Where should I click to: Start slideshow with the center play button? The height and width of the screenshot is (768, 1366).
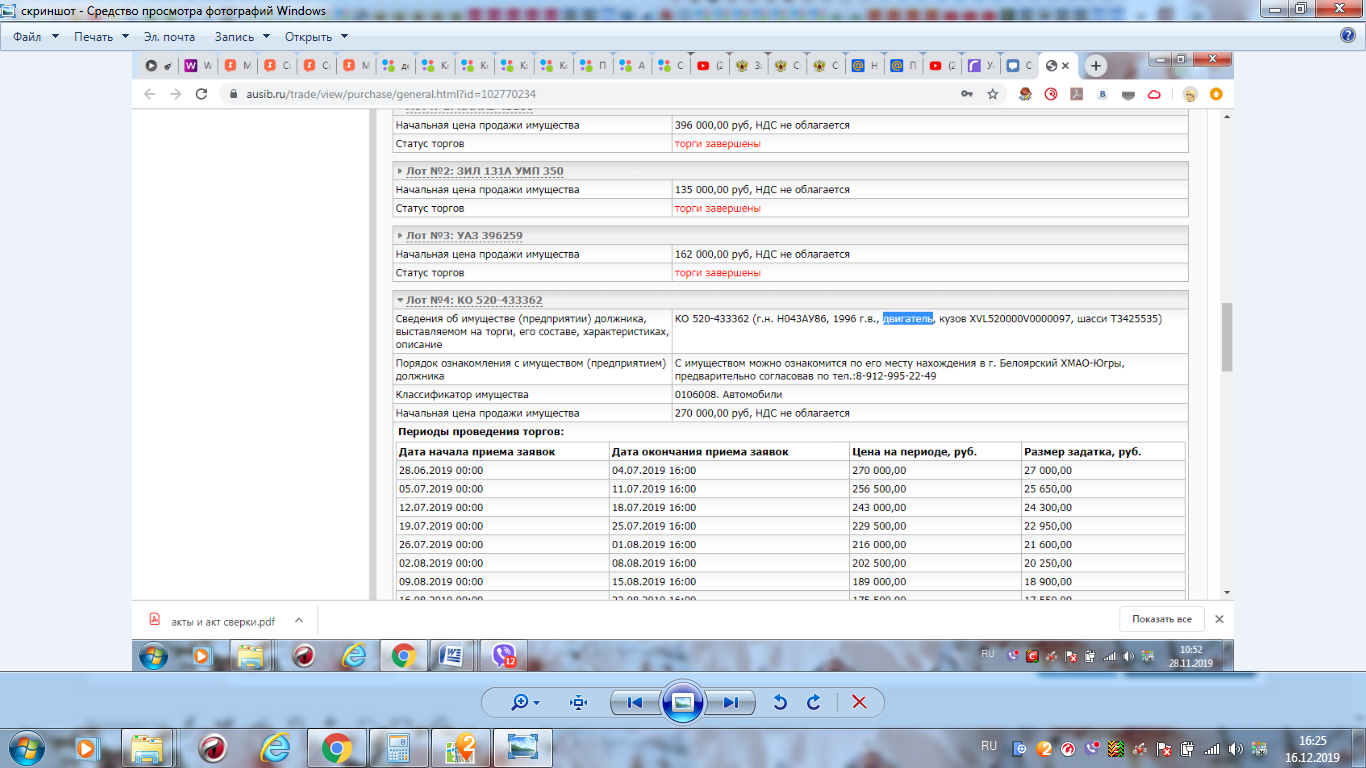[x=683, y=702]
